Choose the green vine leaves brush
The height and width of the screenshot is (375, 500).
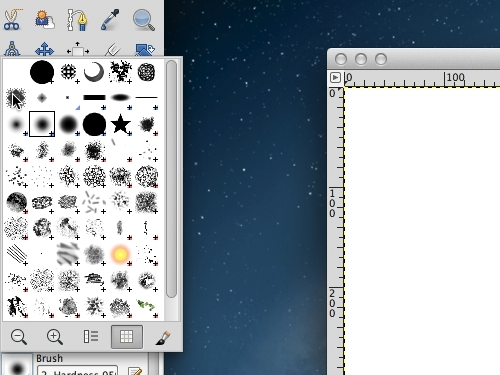click(146, 305)
